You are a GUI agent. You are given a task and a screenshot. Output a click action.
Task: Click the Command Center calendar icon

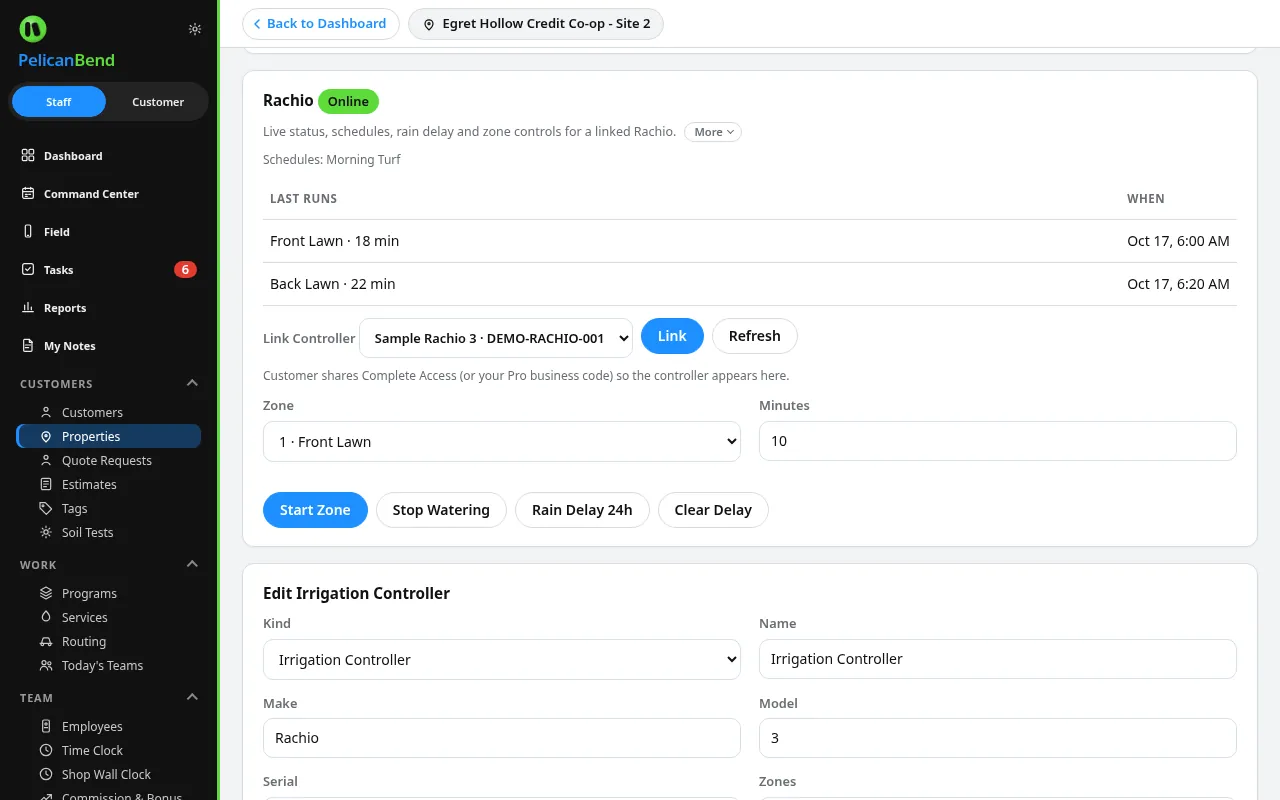(28, 194)
